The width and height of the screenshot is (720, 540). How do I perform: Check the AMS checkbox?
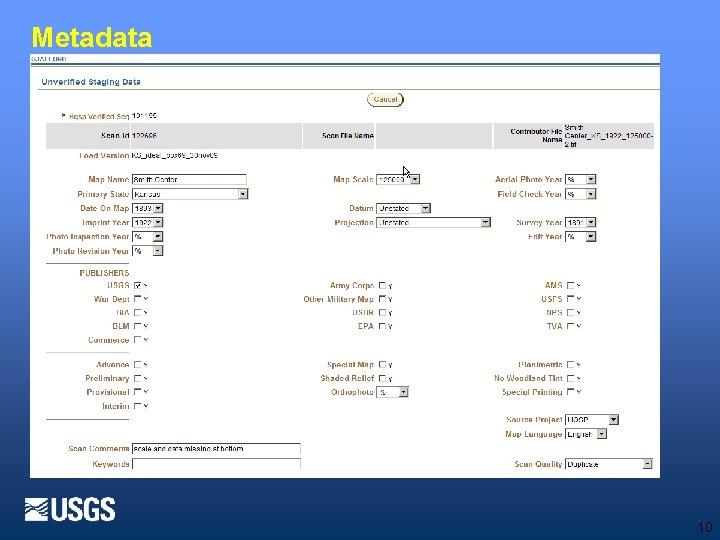[x=570, y=286]
